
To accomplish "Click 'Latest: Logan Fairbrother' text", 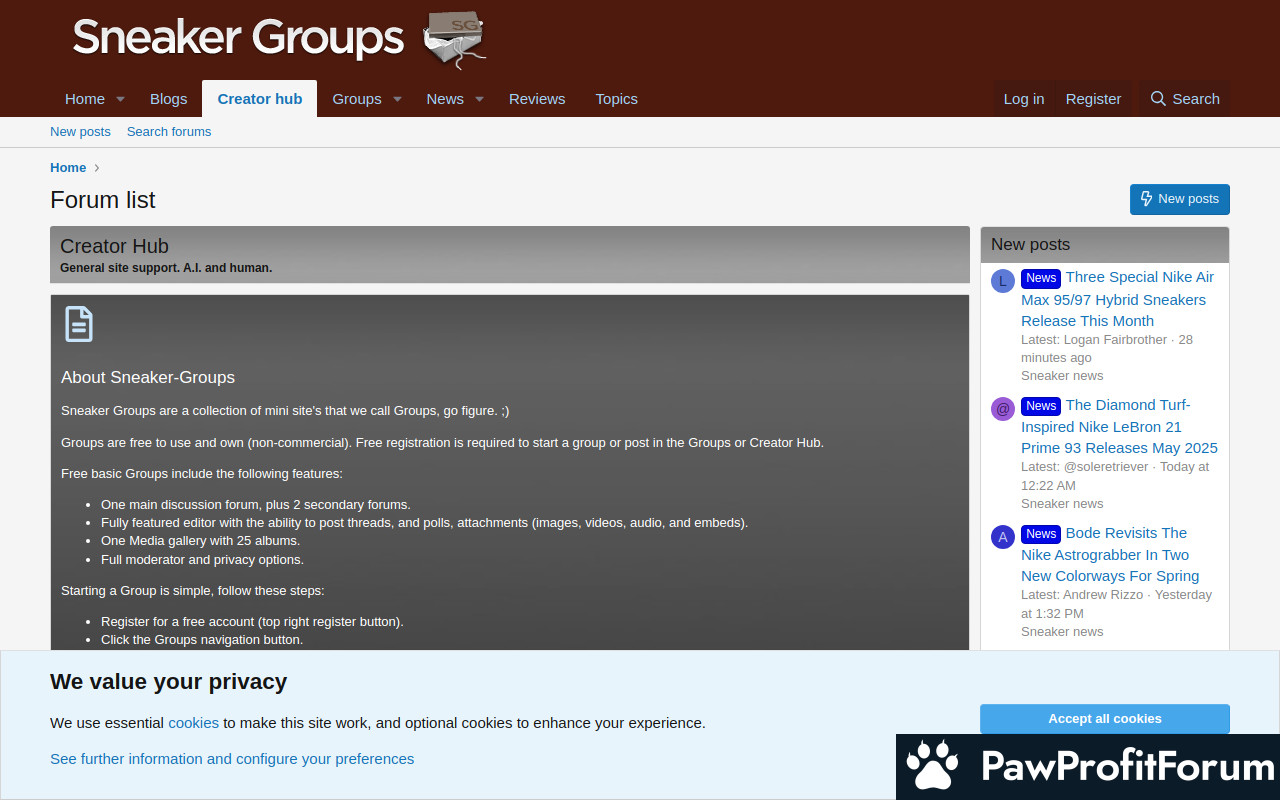I will tap(1094, 340).
